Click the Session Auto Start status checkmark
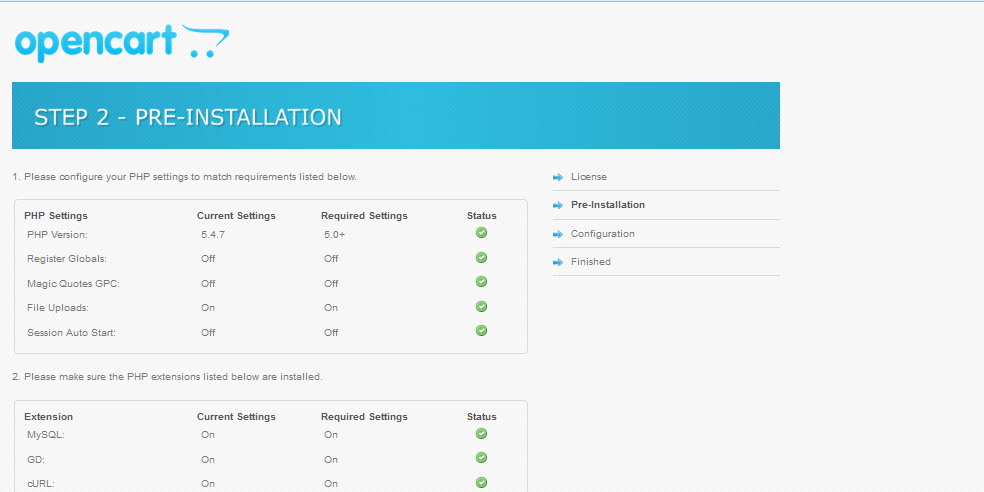The height and width of the screenshot is (492, 984). 481,330
